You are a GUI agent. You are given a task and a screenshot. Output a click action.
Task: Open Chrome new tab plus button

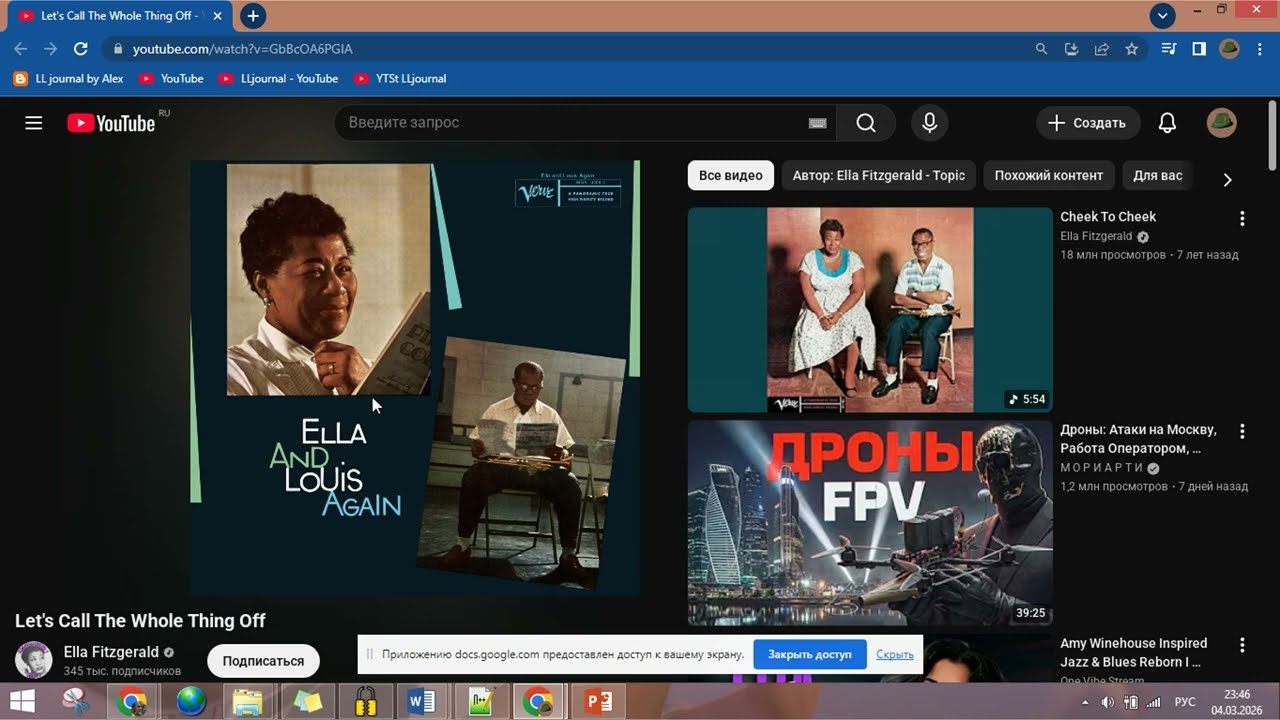click(x=253, y=16)
